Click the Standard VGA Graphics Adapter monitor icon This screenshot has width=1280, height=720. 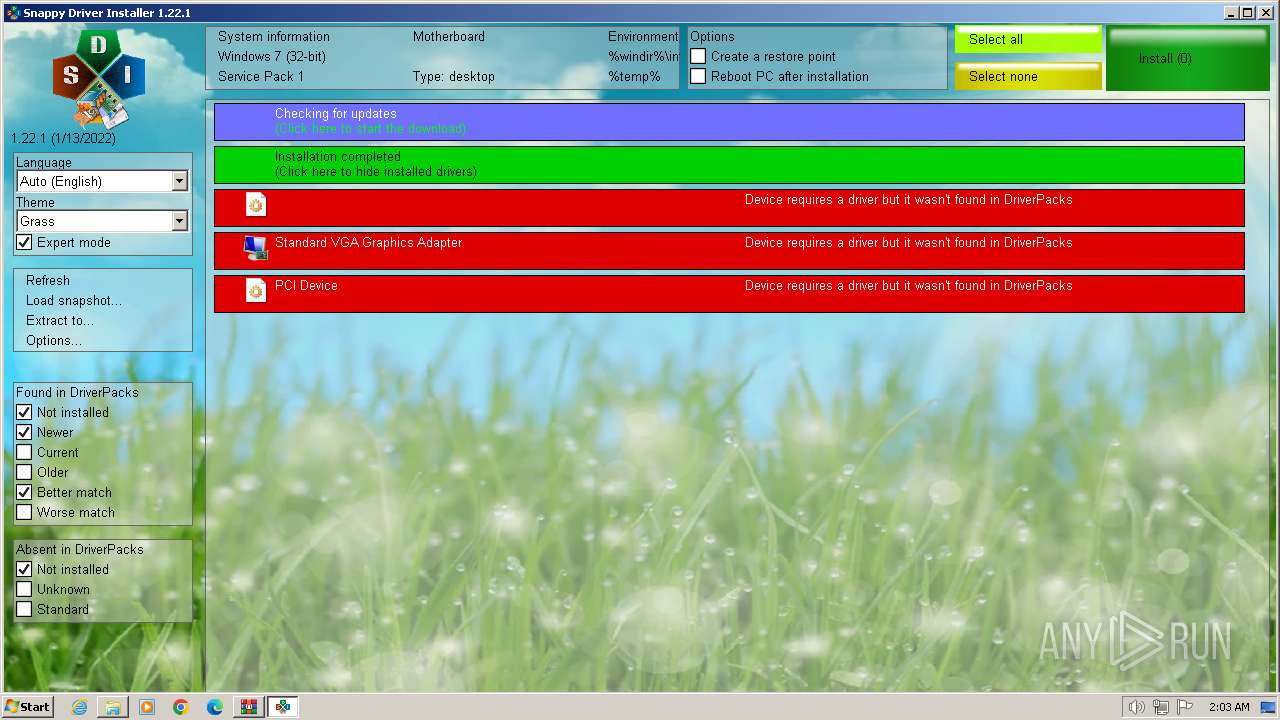click(x=256, y=248)
